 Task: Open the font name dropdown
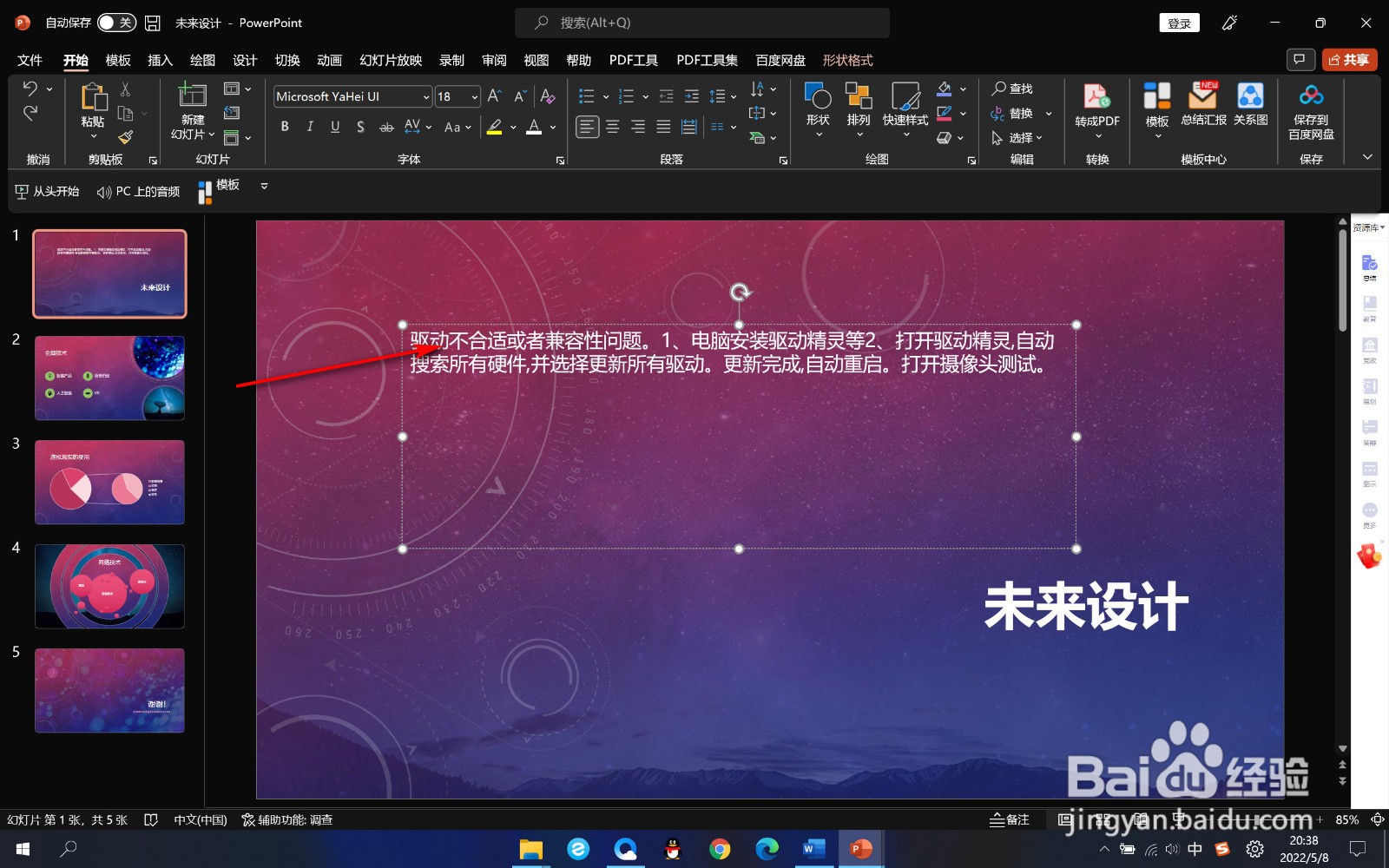(x=426, y=97)
